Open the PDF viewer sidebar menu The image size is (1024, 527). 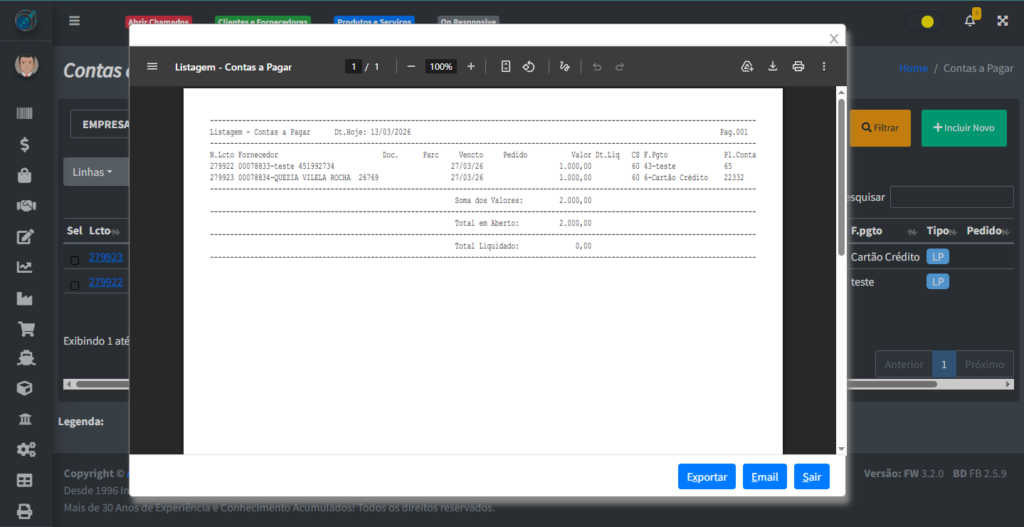(x=152, y=66)
